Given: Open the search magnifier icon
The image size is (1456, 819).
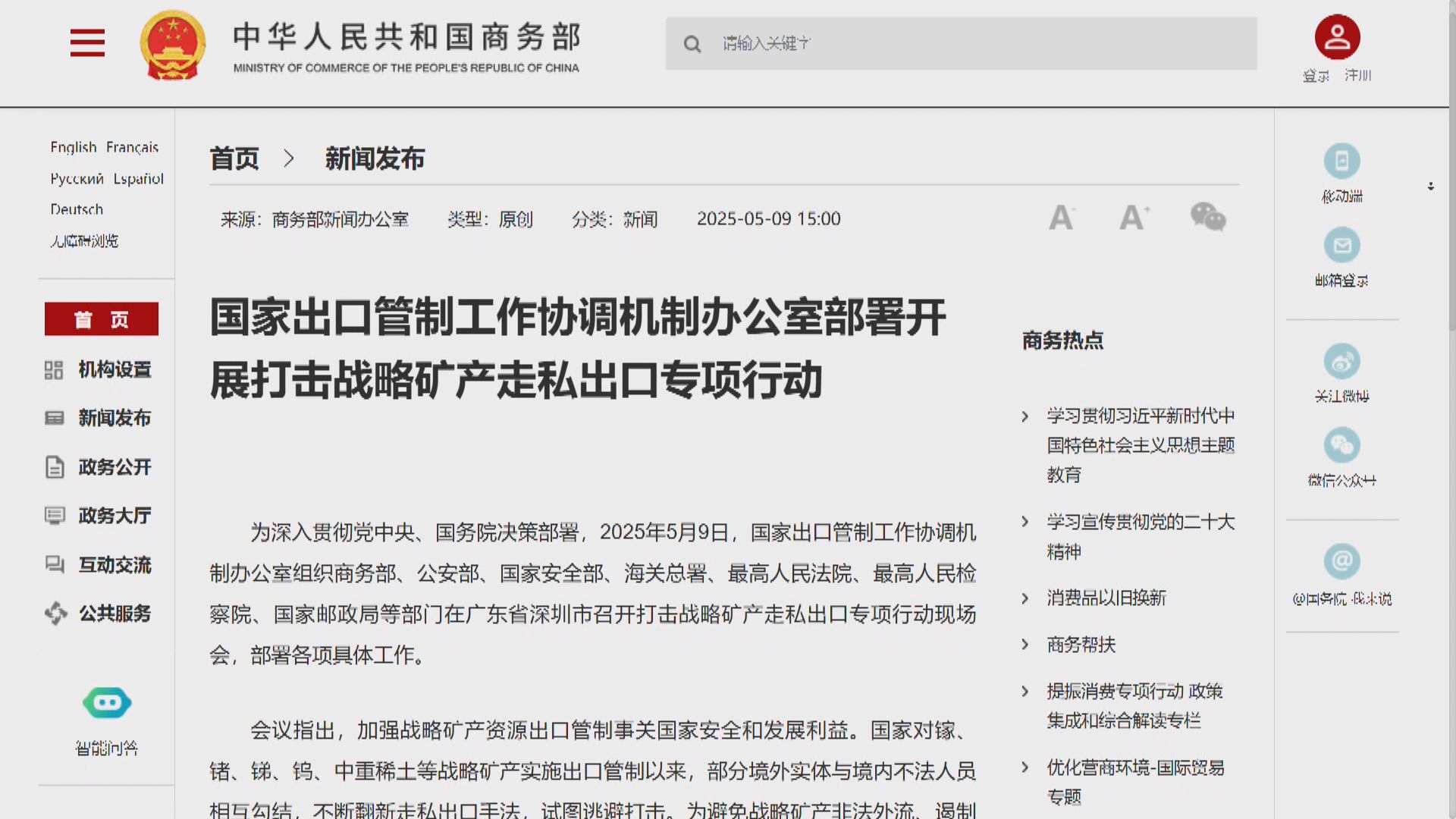Looking at the screenshot, I should pos(692,44).
